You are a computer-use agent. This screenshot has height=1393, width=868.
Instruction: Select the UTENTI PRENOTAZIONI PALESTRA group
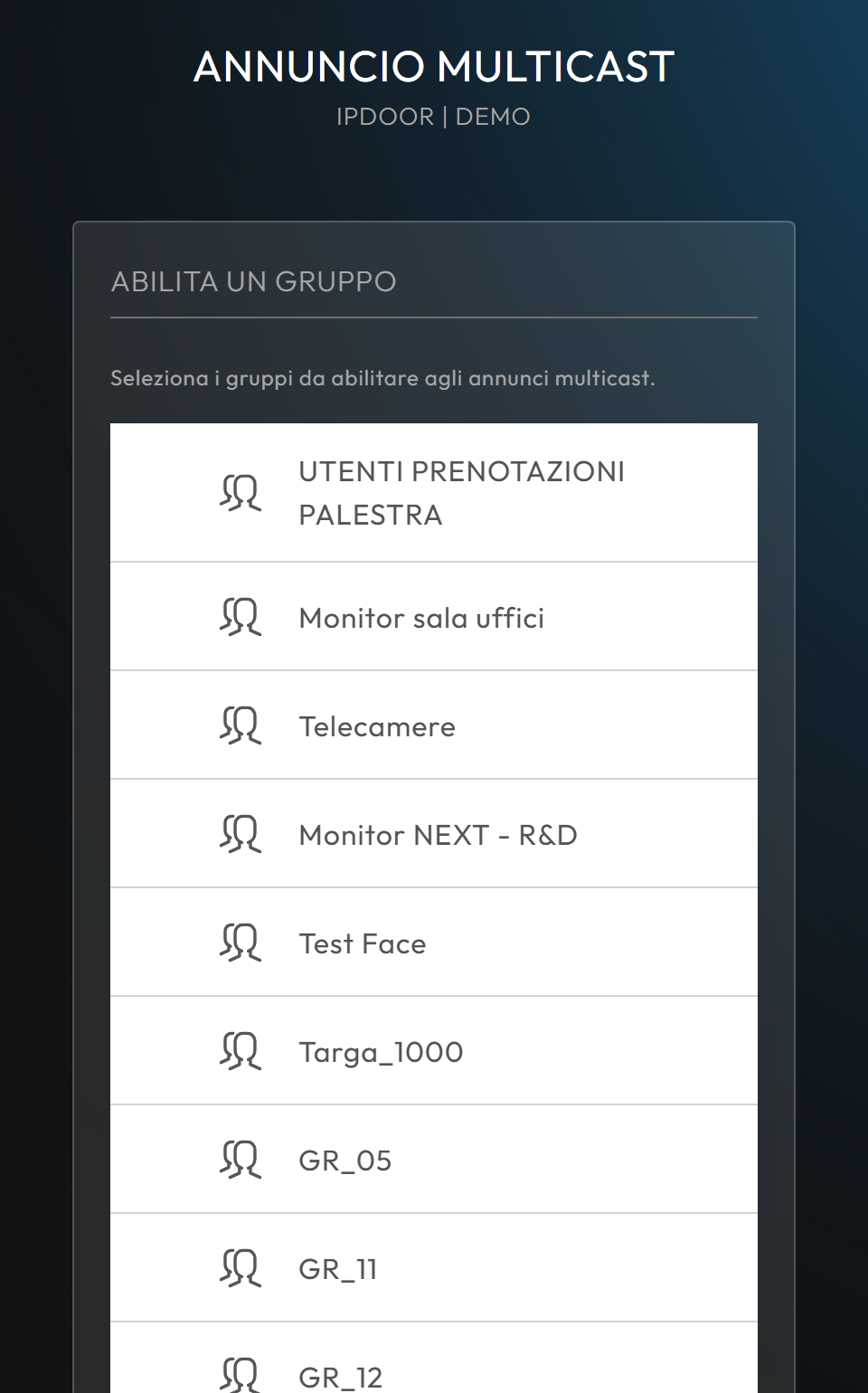[x=434, y=493]
